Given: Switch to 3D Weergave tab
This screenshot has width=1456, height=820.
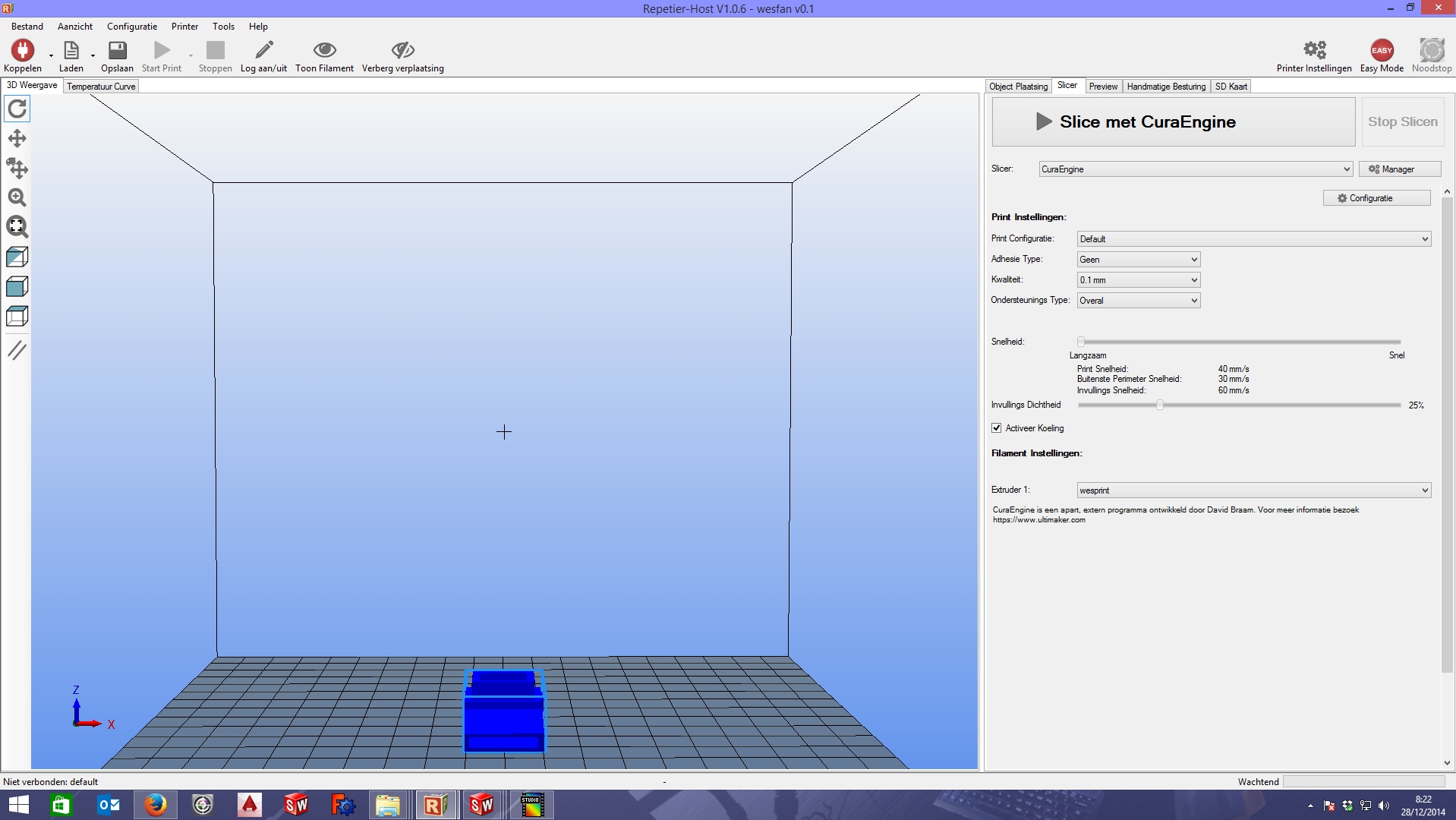Looking at the screenshot, I should click(32, 86).
